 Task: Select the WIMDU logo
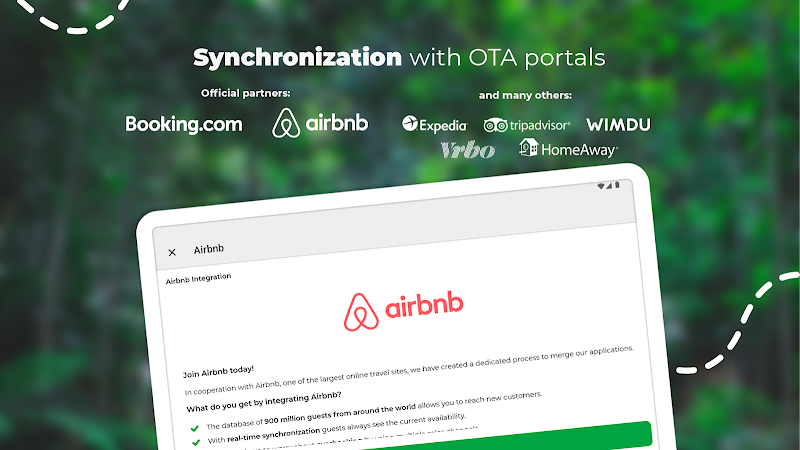tap(618, 124)
